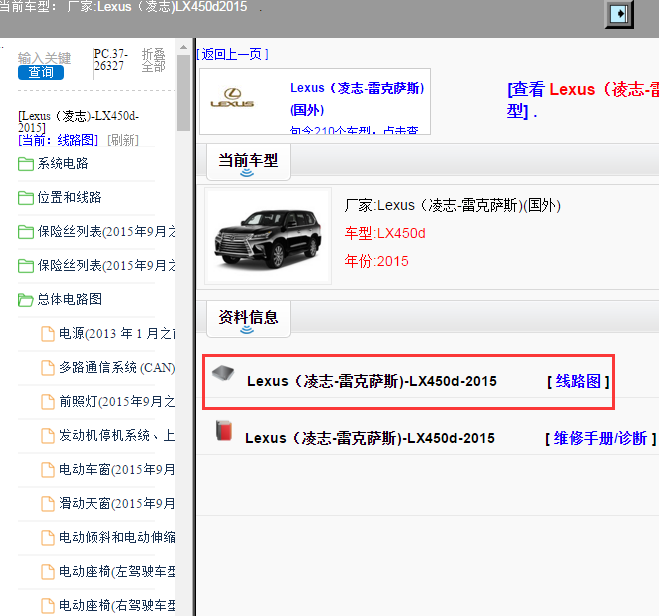Open 前照灯(2015年9月 document label
Image resolution: width=659 pixels, height=616 pixels.
point(117,401)
